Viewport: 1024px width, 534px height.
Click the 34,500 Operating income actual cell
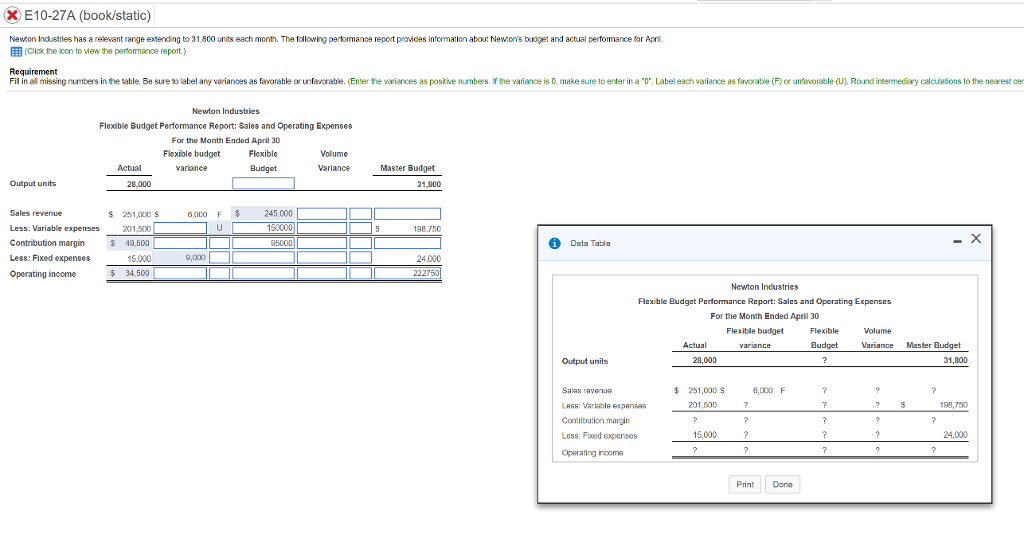click(130, 273)
